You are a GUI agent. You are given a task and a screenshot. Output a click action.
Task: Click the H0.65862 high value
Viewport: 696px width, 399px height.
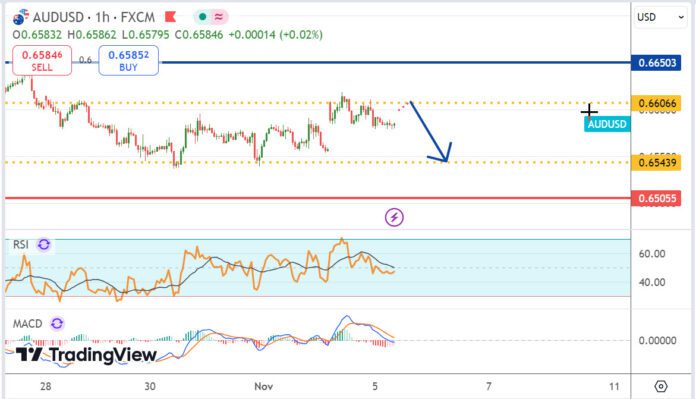pyautogui.click(x=92, y=35)
